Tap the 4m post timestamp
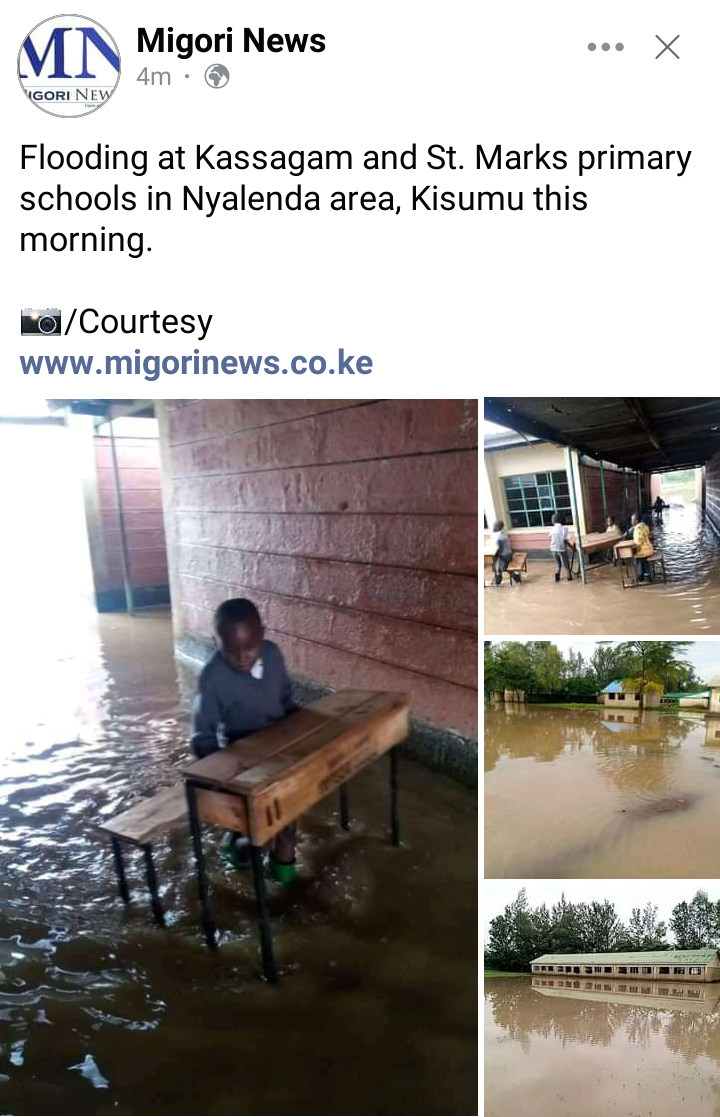 tap(154, 76)
